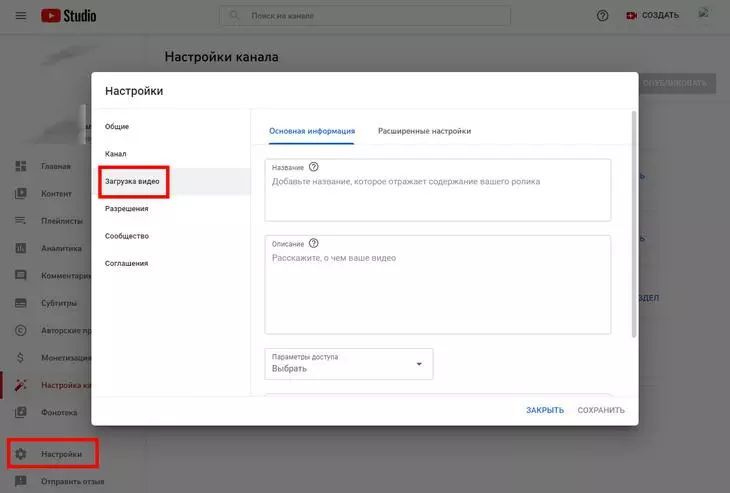This screenshot has width=730, height=493.
Task: Open the Общие settings section
Action: pos(117,126)
